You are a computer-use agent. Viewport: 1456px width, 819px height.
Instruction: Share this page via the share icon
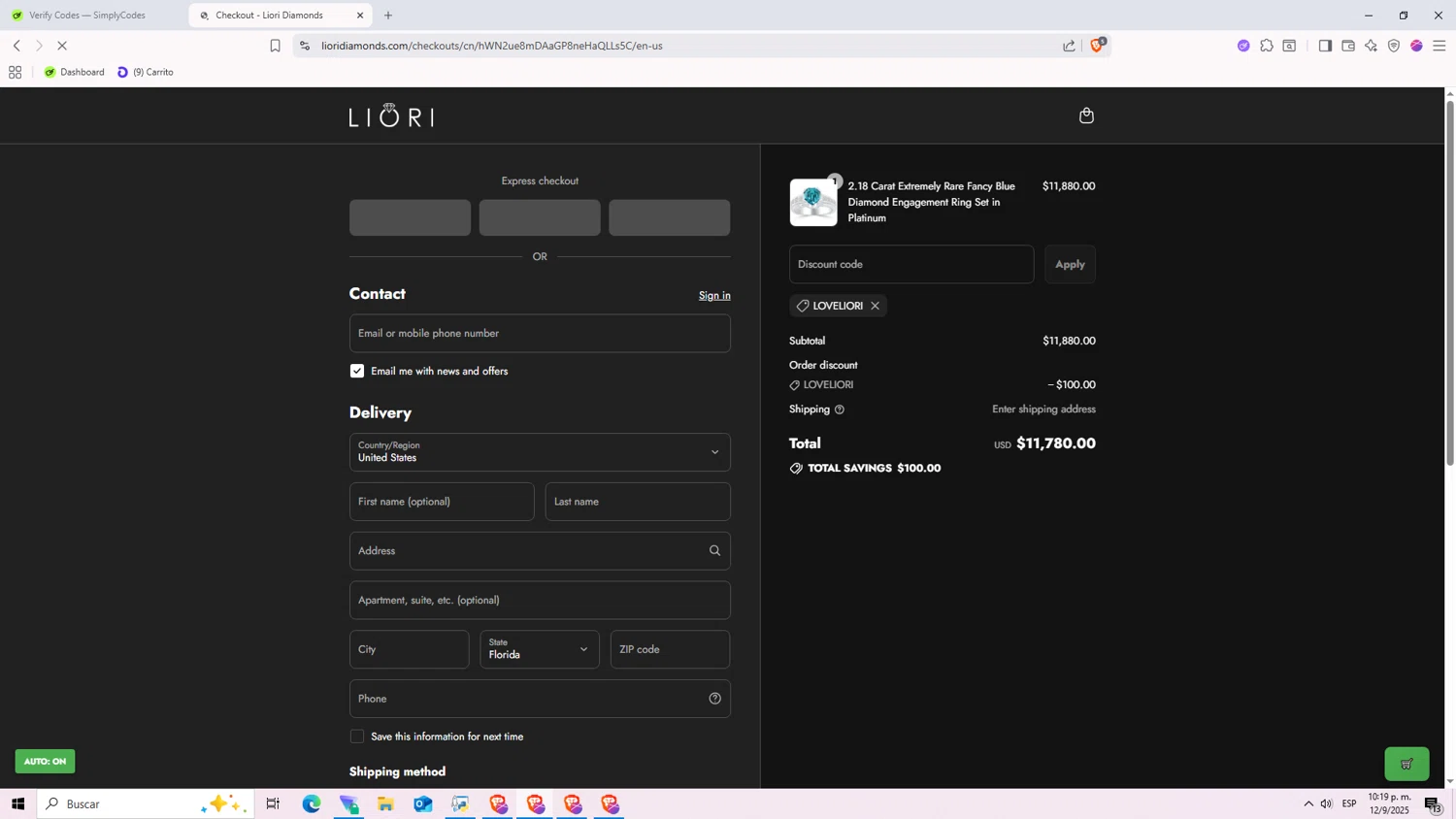click(x=1069, y=46)
